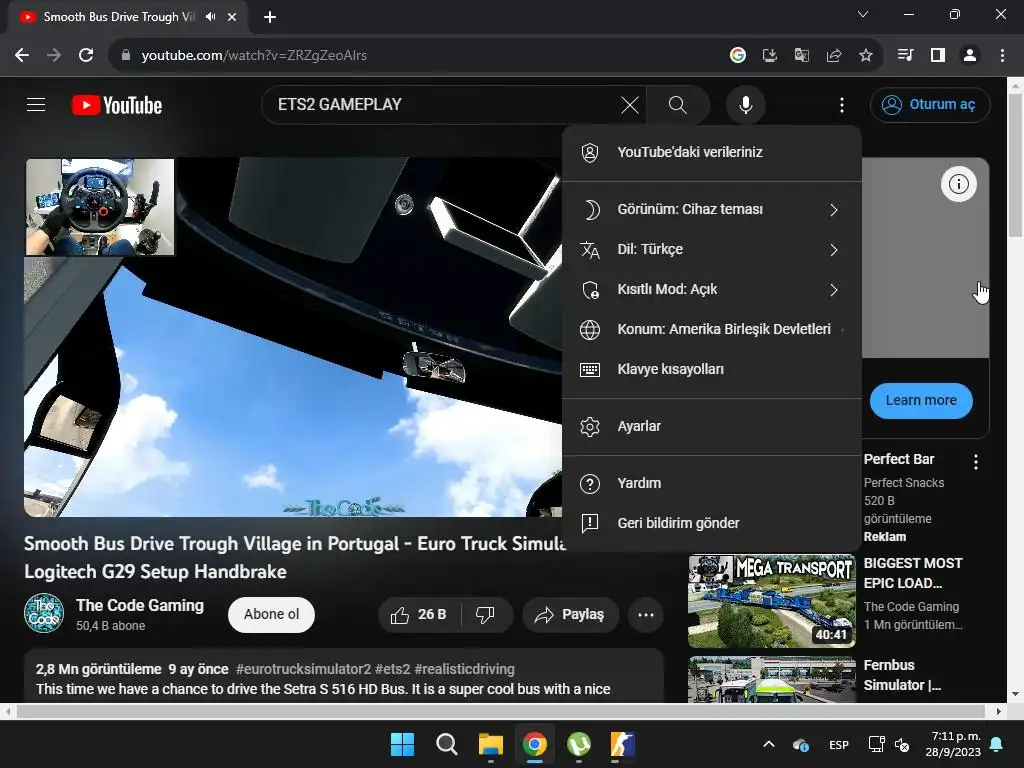Click the install app icon in address bar

770,56
